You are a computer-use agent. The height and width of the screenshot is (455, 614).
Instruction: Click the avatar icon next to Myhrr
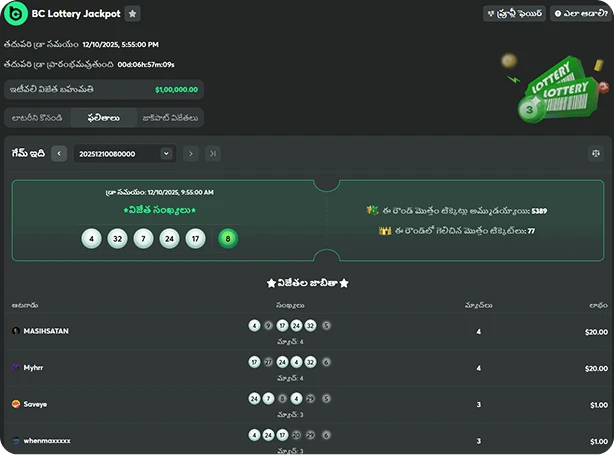click(15, 367)
